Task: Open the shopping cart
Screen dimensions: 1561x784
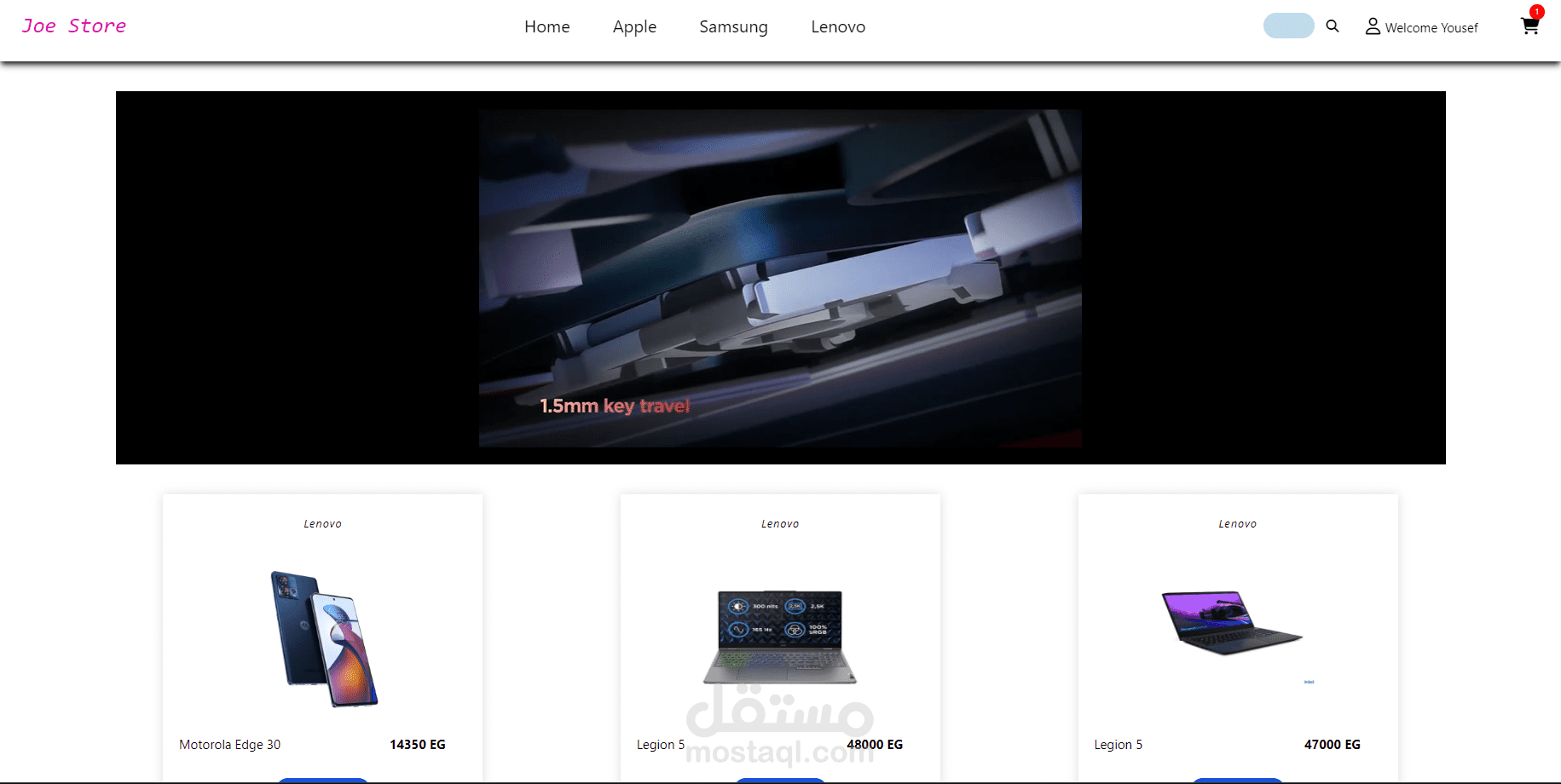Action: 1529,26
